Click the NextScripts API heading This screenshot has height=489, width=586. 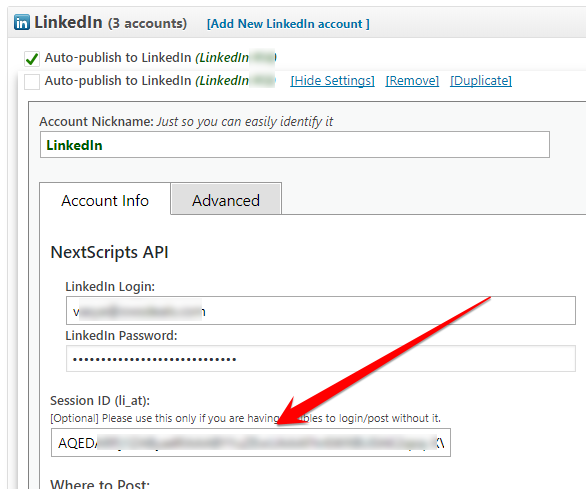click(x=110, y=252)
